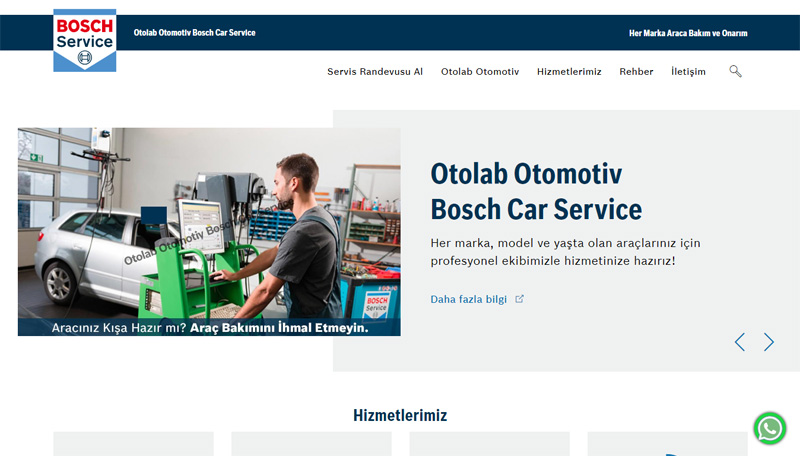The width and height of the screenshot is (800, 456).
Task: Open WhatsApp chat button
Action: 769,428
